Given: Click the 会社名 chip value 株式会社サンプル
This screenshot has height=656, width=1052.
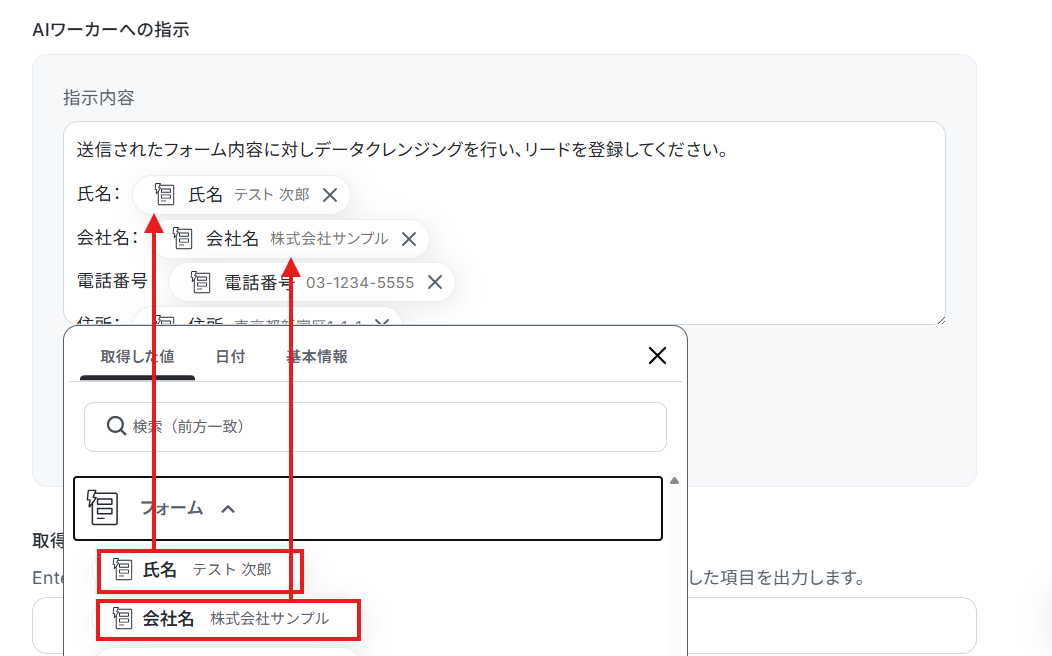Looking at the screenshot, I should (x=329, y=239).
